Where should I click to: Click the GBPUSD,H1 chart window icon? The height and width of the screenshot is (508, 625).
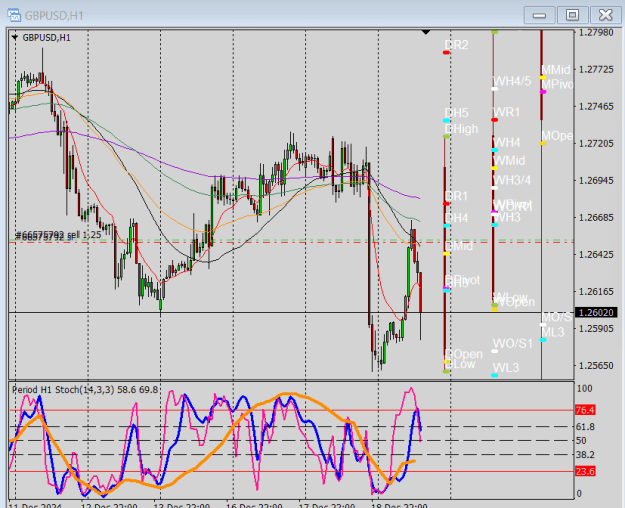point(14,16)
